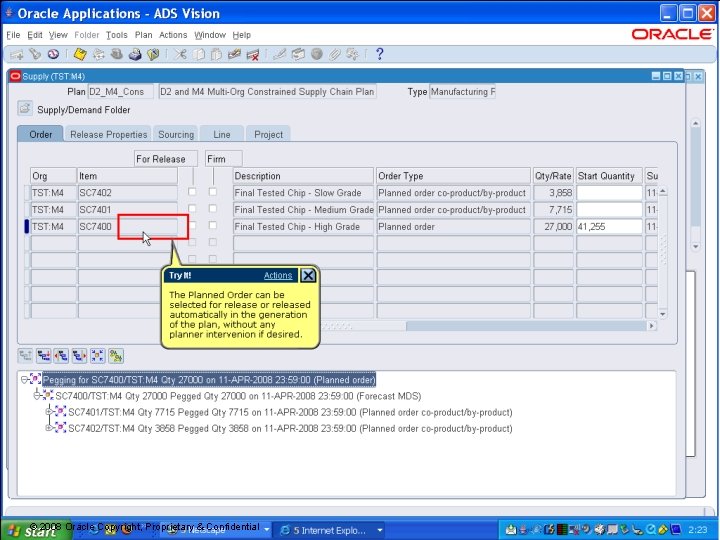This screenshot has width=720, height=540.
Task: Check For Release box for item SC7402
Action: (192, 191)
